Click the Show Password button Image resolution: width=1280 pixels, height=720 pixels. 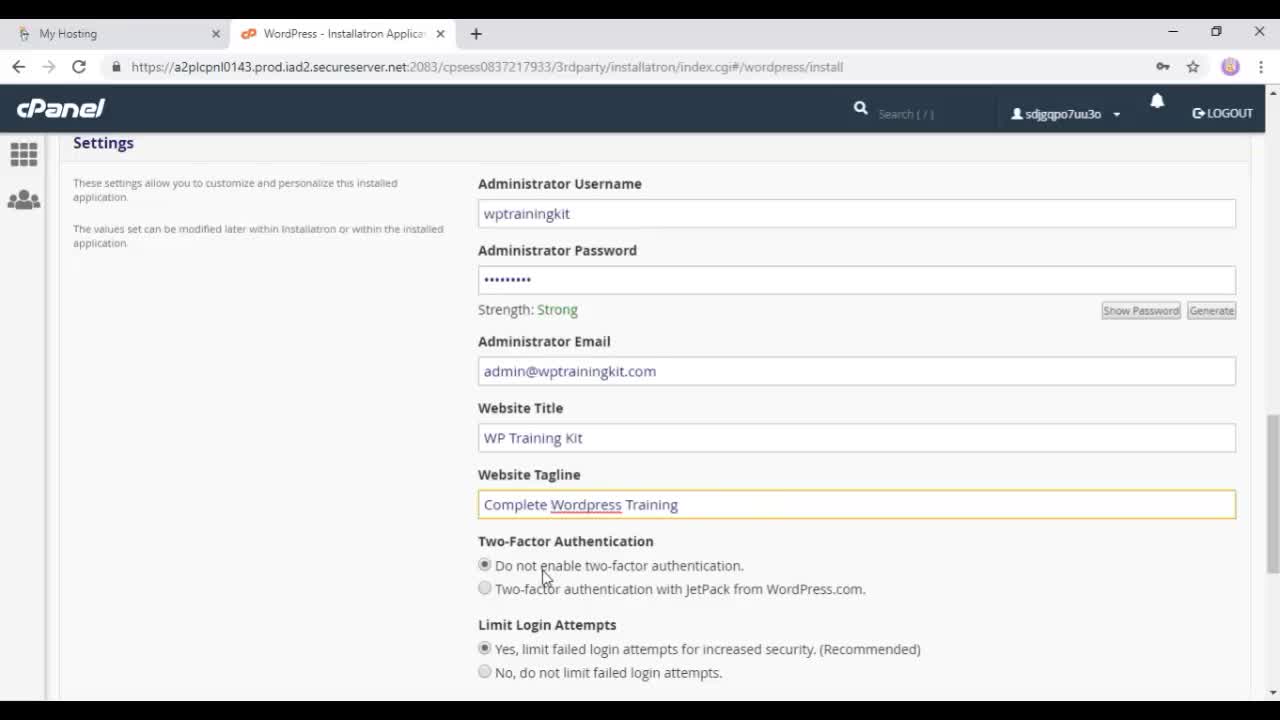pyautogui.click(x=1140, y=311)
